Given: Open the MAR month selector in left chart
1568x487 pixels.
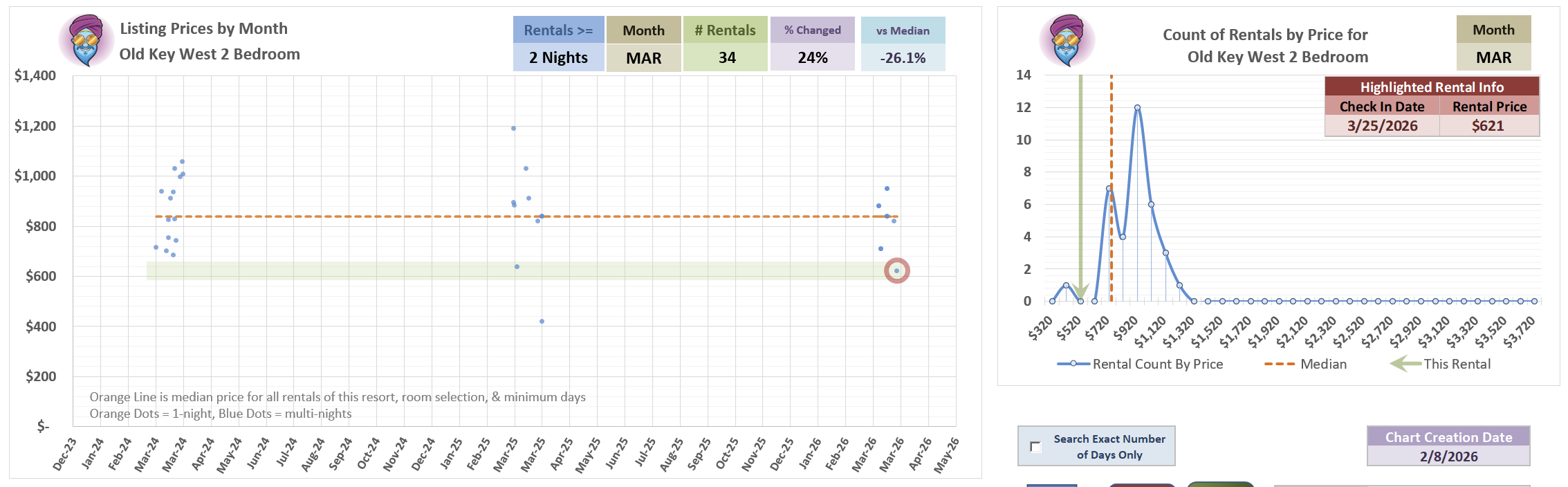Looking at the screenshot, I should pos(643,58).
